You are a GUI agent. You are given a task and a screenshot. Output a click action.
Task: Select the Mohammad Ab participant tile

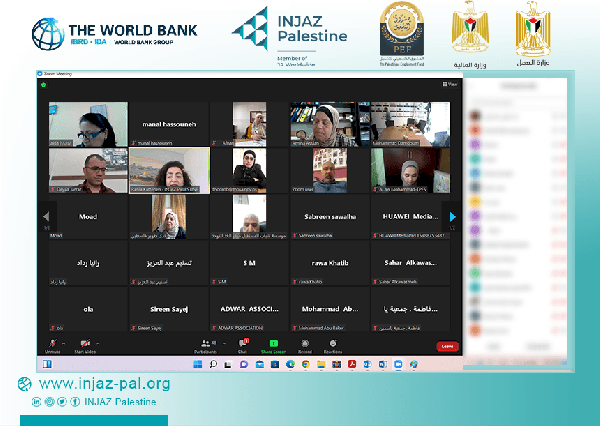point(330,309)
